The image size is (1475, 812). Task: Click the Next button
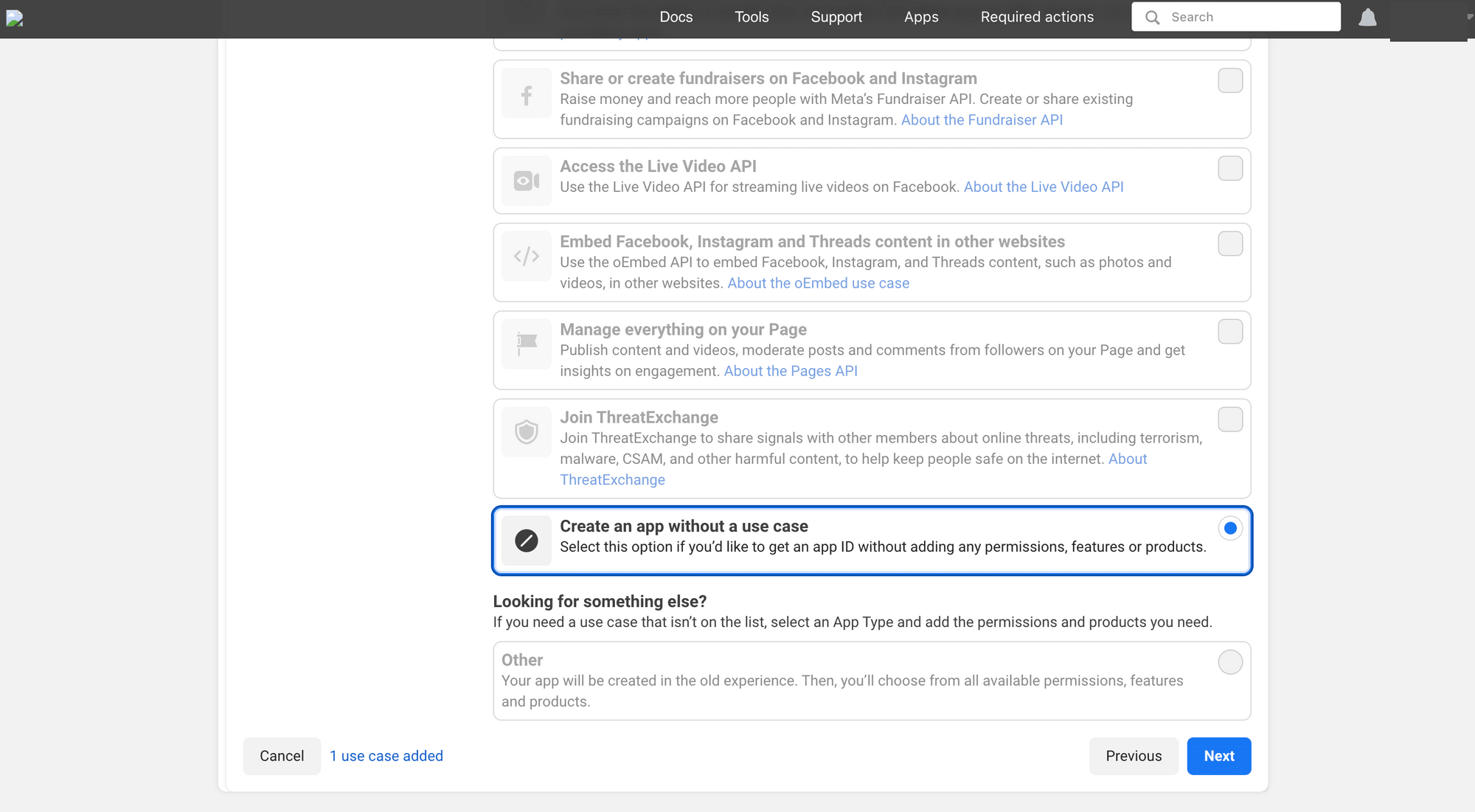(1218, 756)
